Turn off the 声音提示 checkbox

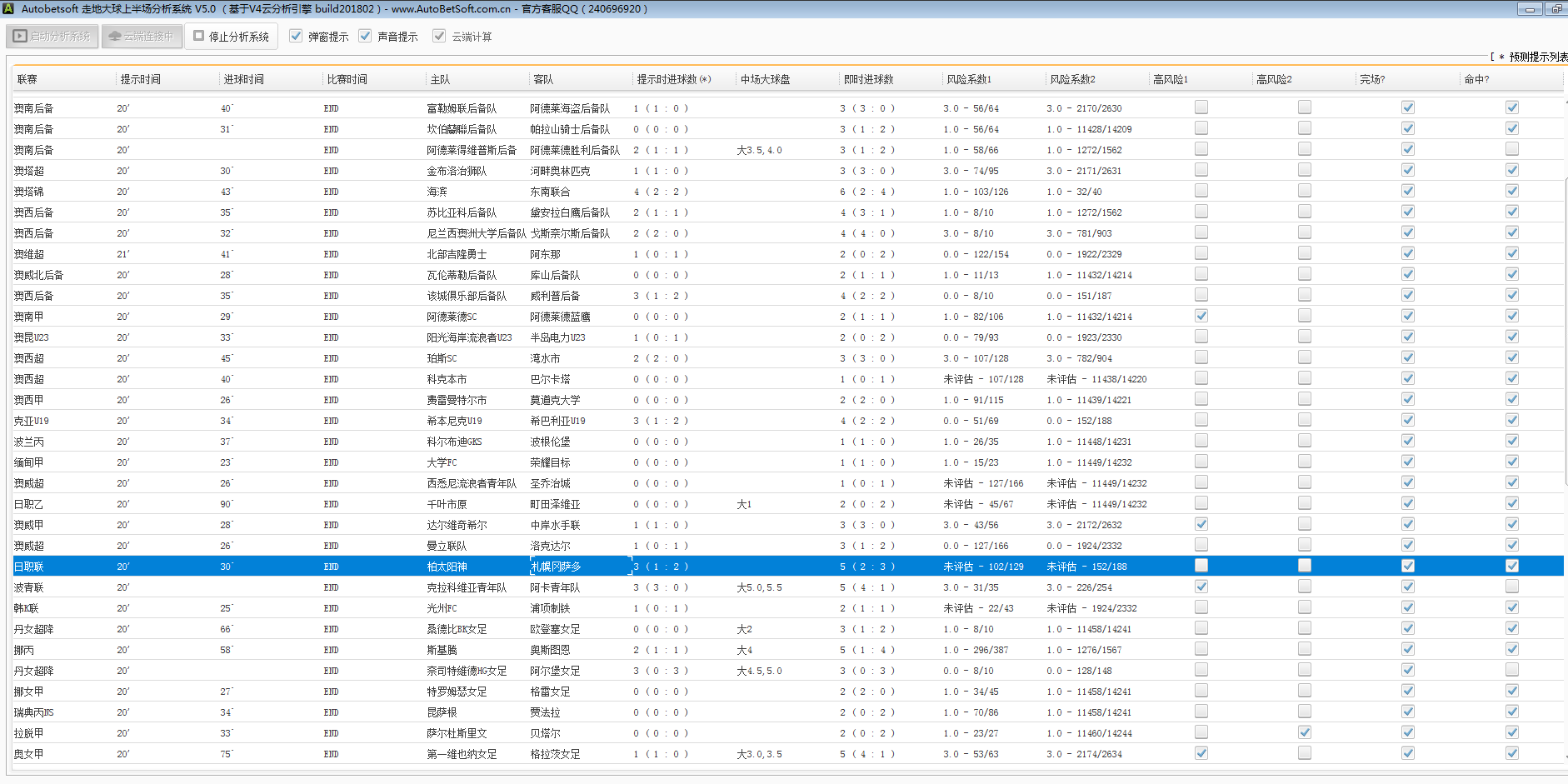(365, 37)
